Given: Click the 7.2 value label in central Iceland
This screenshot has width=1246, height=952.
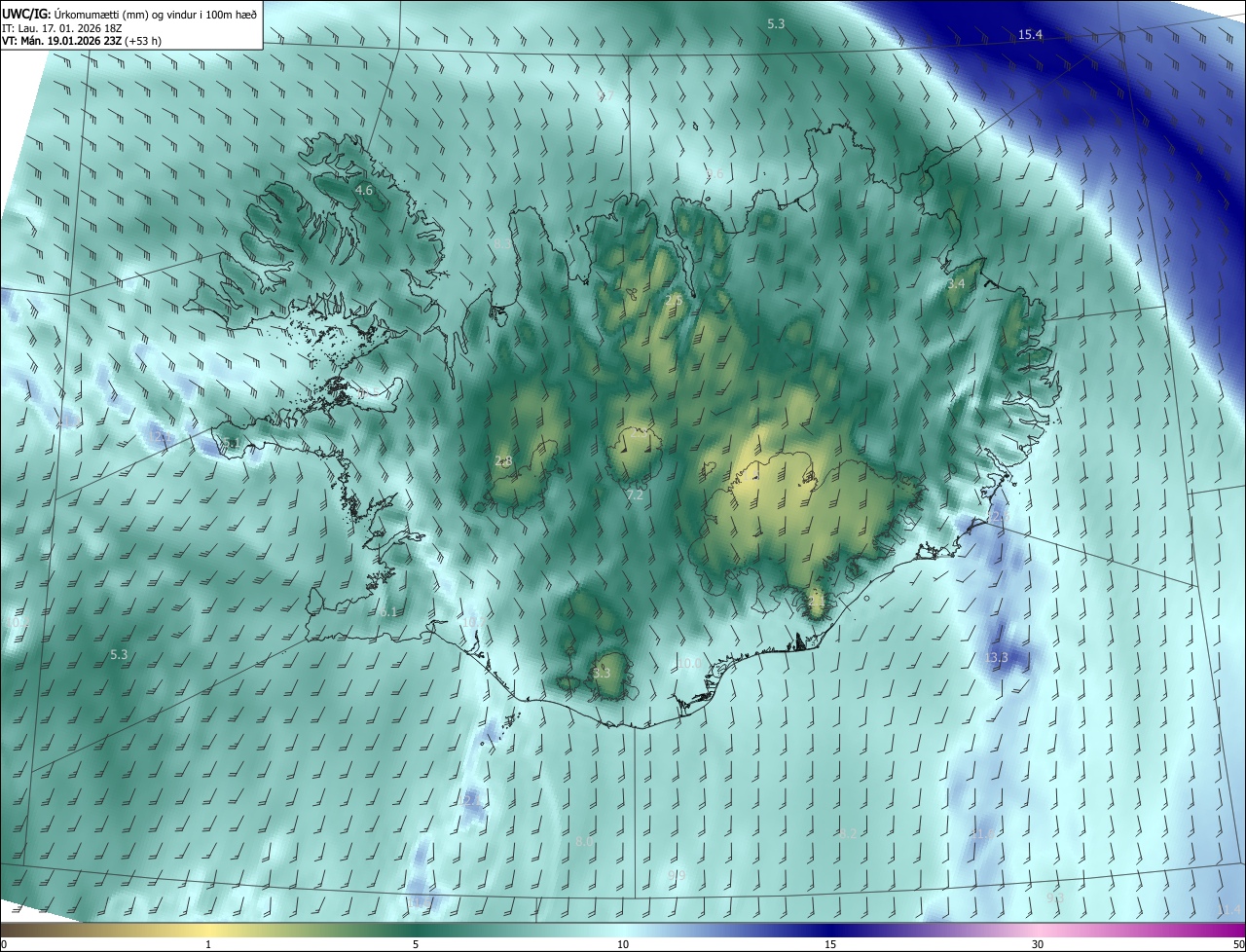Looking at the screenshot, I should (635, 495).
